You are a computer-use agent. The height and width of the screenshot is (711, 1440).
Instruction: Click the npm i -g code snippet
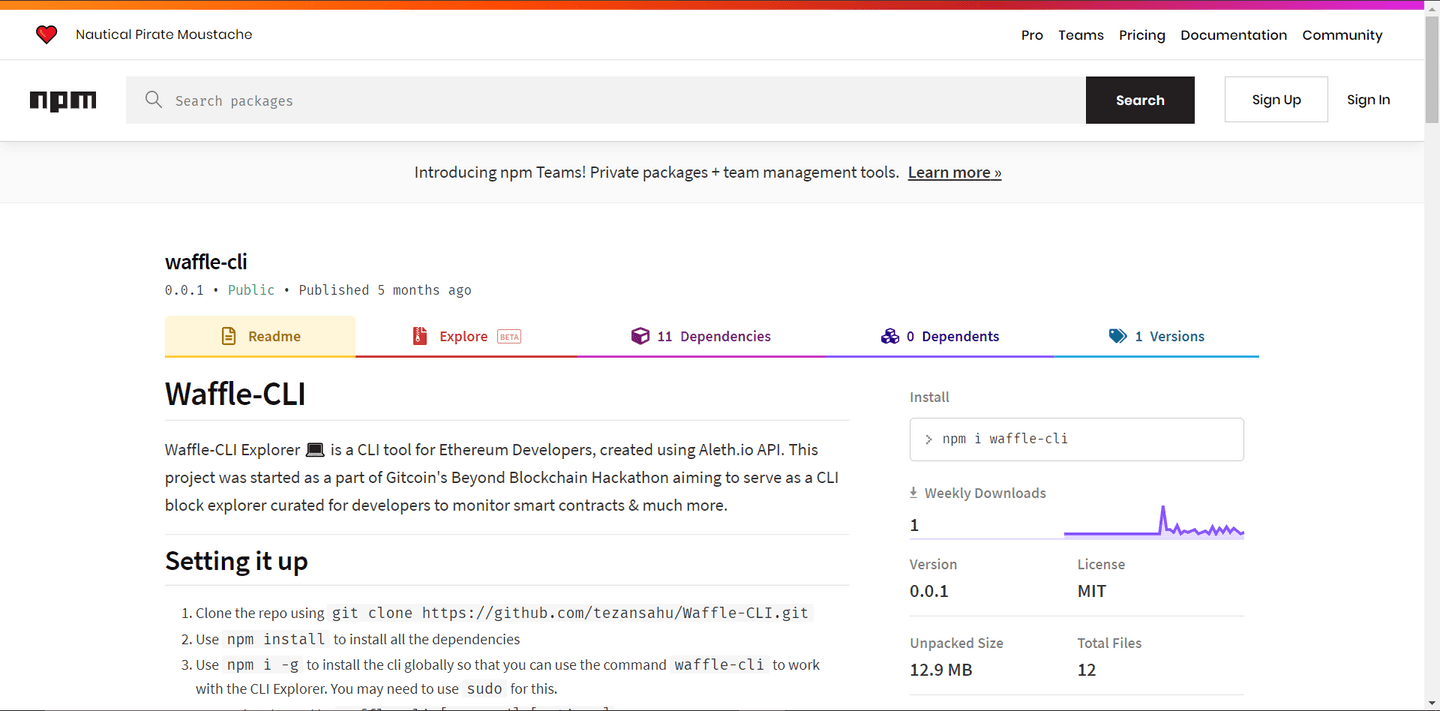(x=263, y=665)
